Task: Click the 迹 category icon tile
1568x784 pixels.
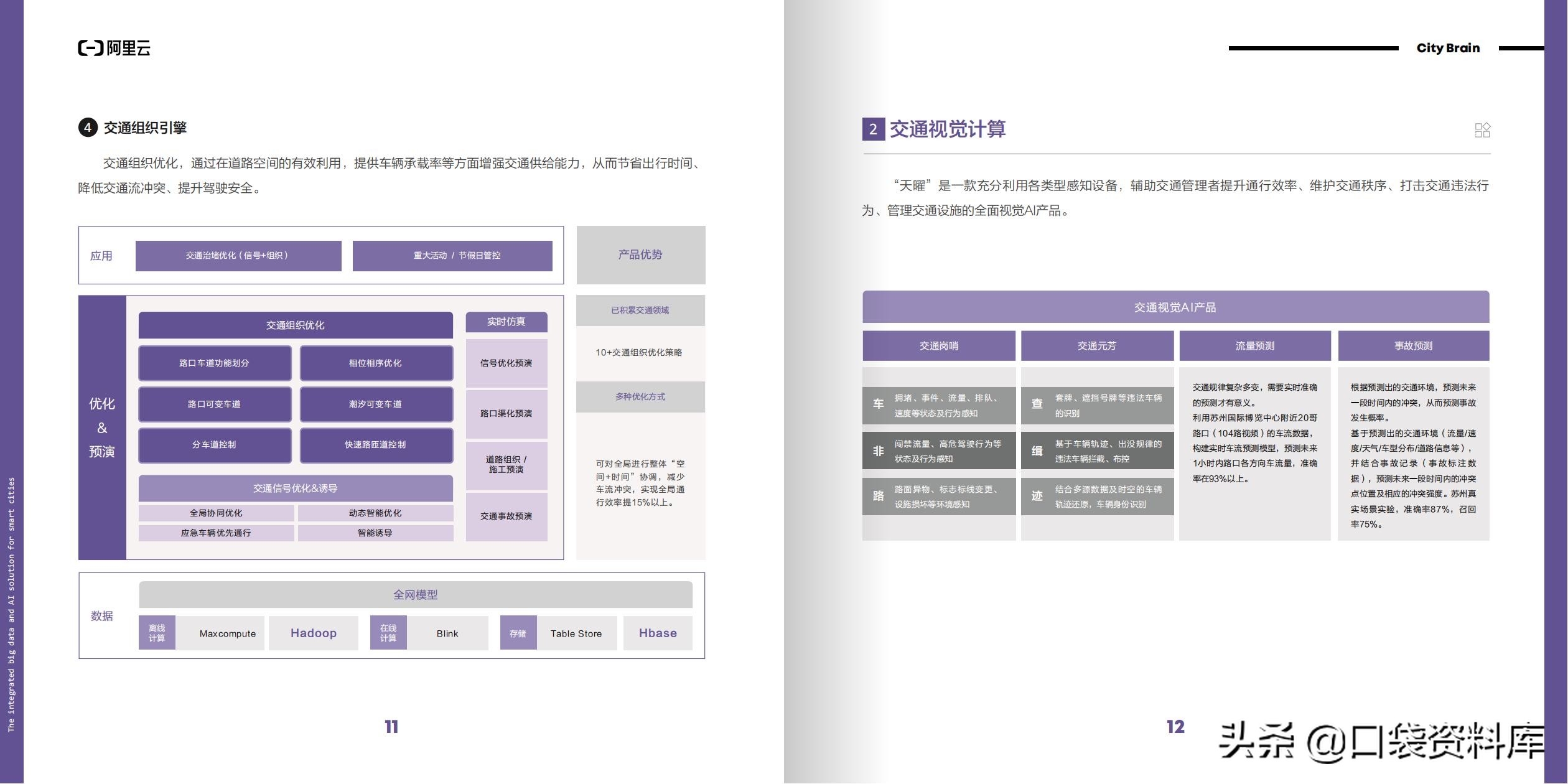Action: [1037, 497]
